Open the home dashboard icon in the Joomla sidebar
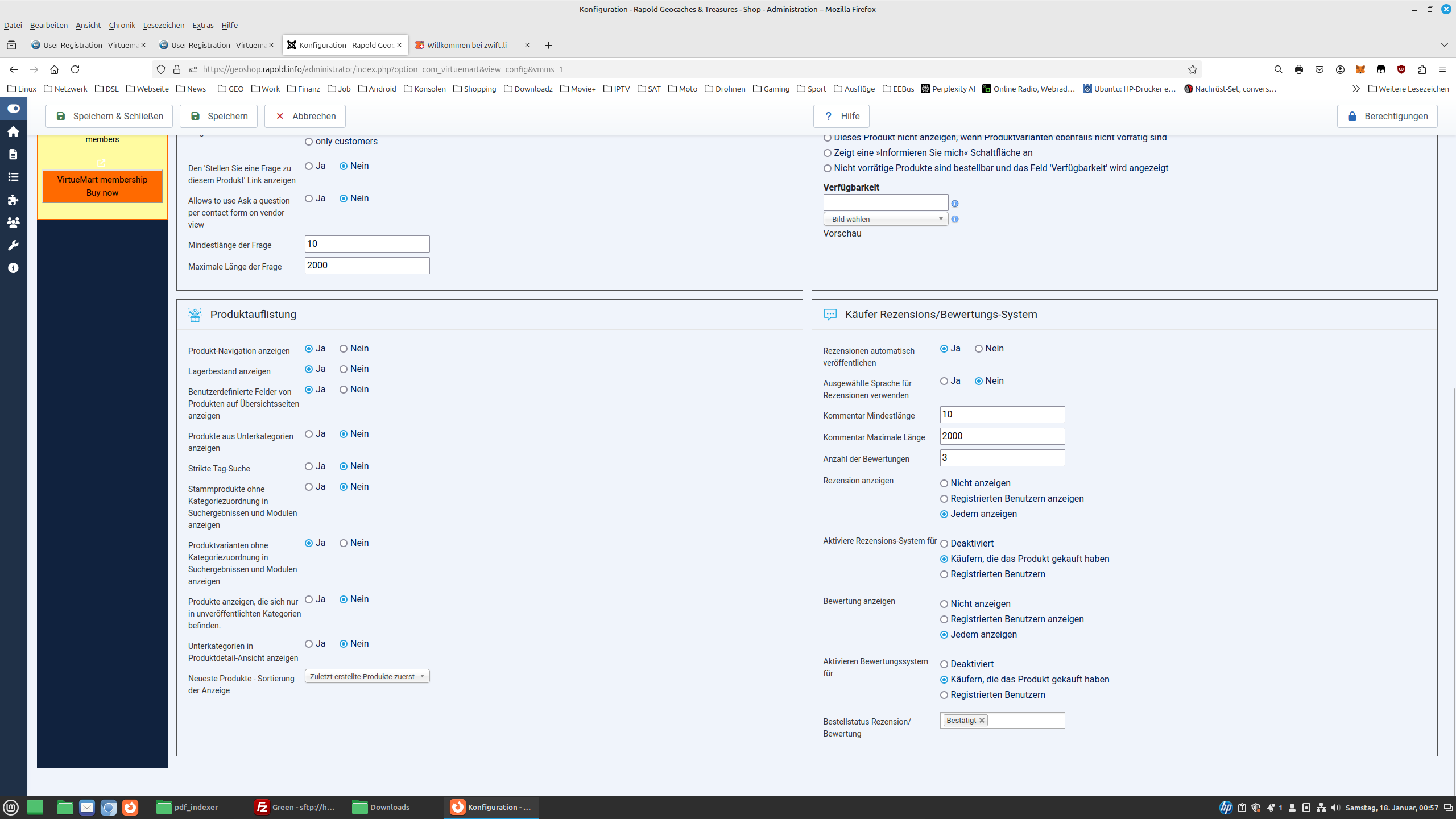The image size is (1456, 819). 13,132
